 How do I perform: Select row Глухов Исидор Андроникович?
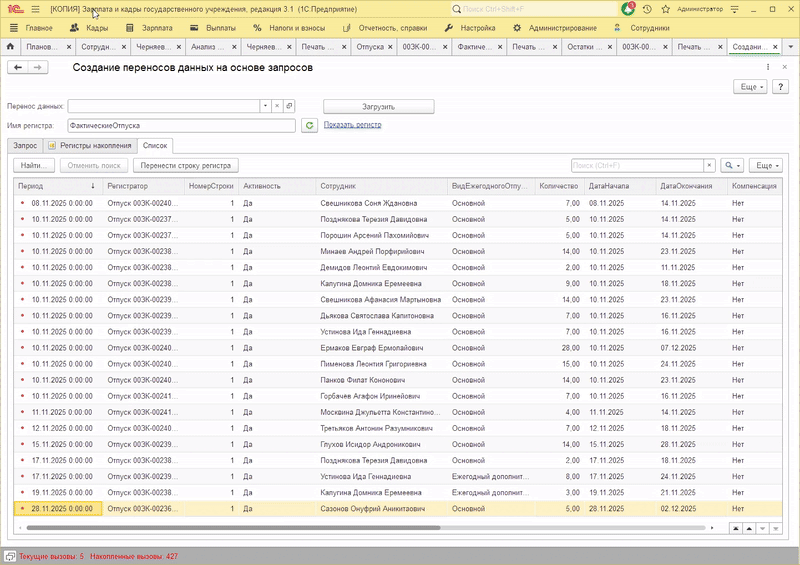tap(398, 445)
